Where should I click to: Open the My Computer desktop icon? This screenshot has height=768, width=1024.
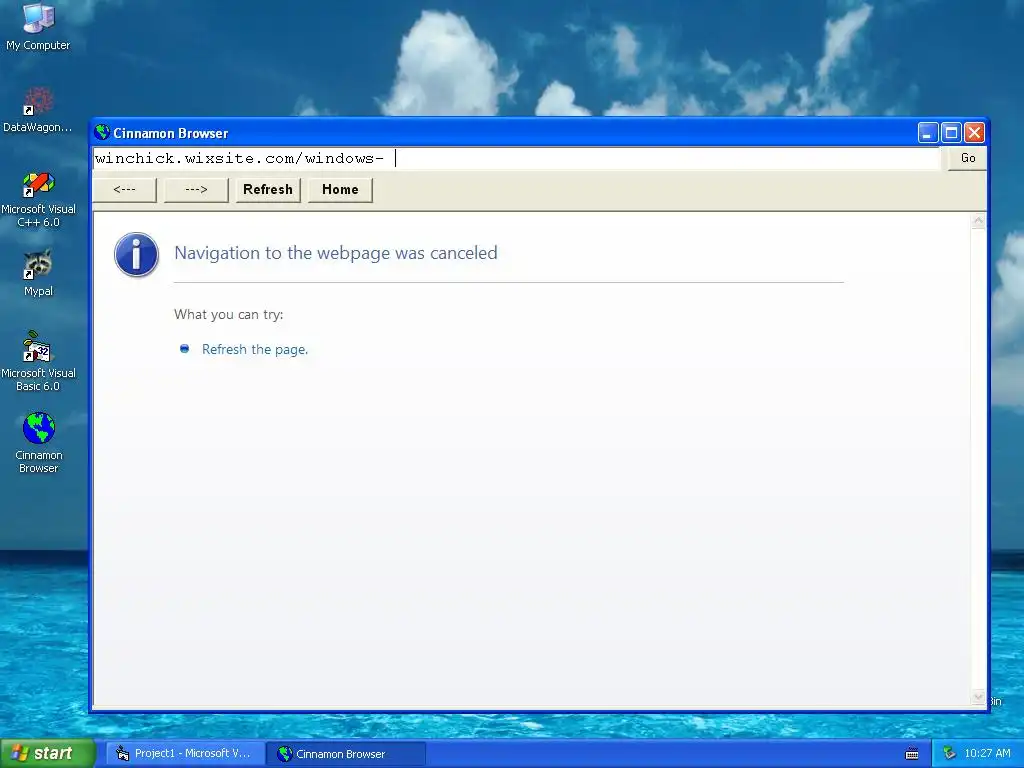coord(38,26)
